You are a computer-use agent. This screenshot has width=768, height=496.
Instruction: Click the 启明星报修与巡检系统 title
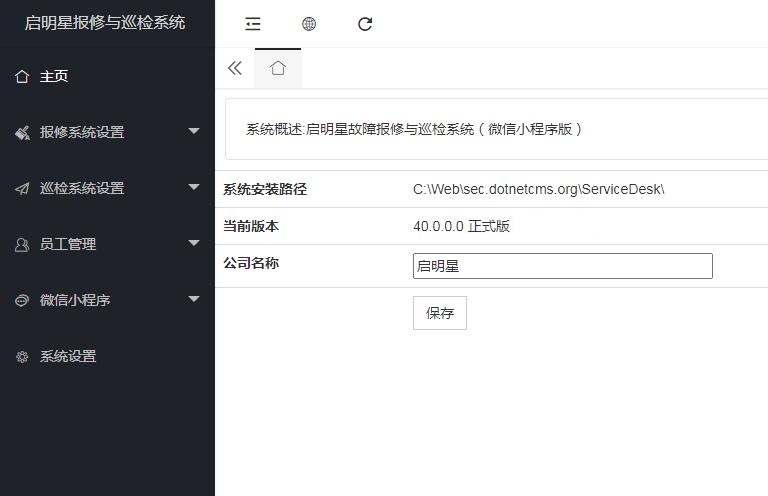point(105,23)
